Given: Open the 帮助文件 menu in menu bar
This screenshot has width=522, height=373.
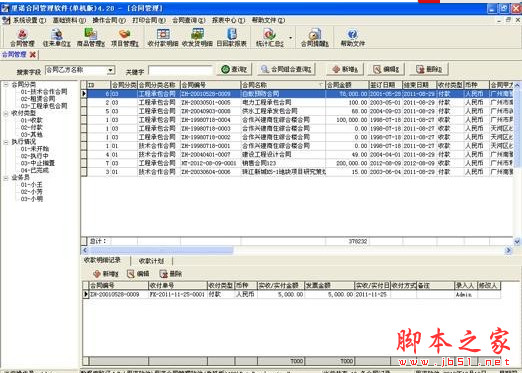Looking at the screenshot, I should click(268, 20).
